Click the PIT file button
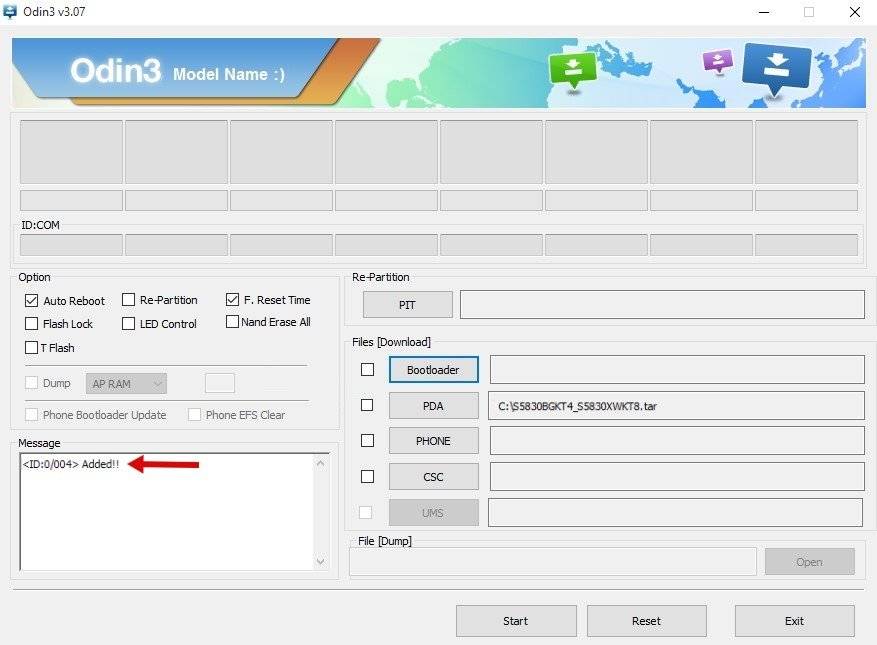The height and width of the screenshot is (645, 877). click(x=408, y=305)
